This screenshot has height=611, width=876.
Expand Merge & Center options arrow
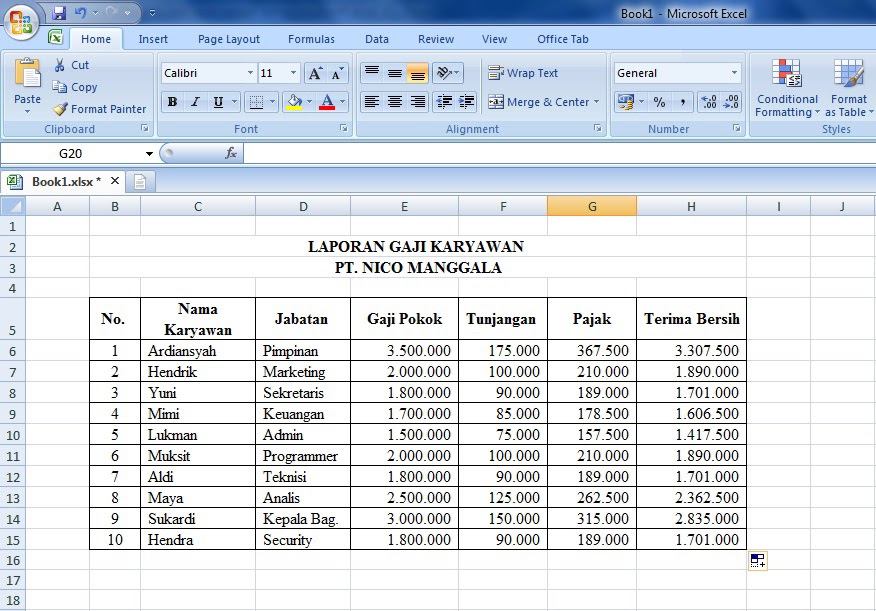tap(597, 102)
